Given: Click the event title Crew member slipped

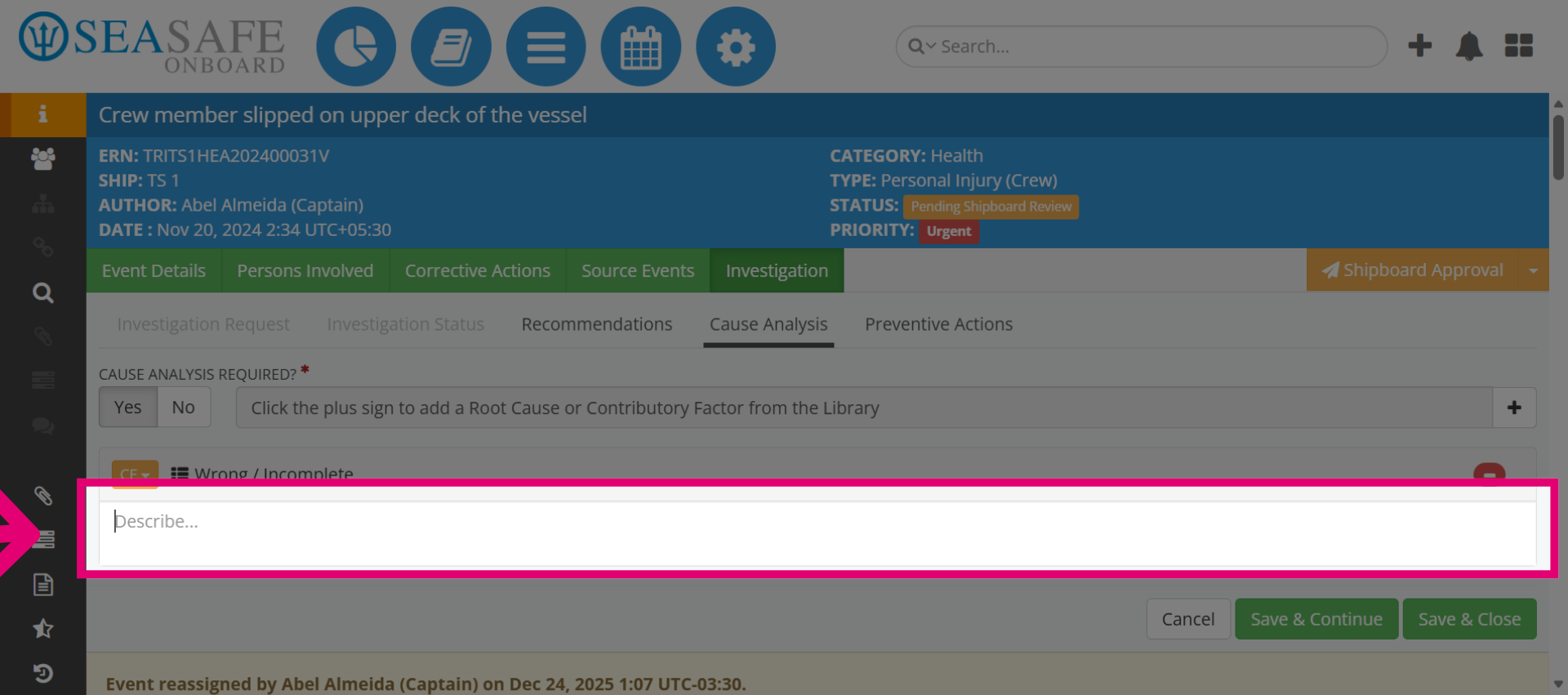Looking at the screenshot, I should pos(343,115).
